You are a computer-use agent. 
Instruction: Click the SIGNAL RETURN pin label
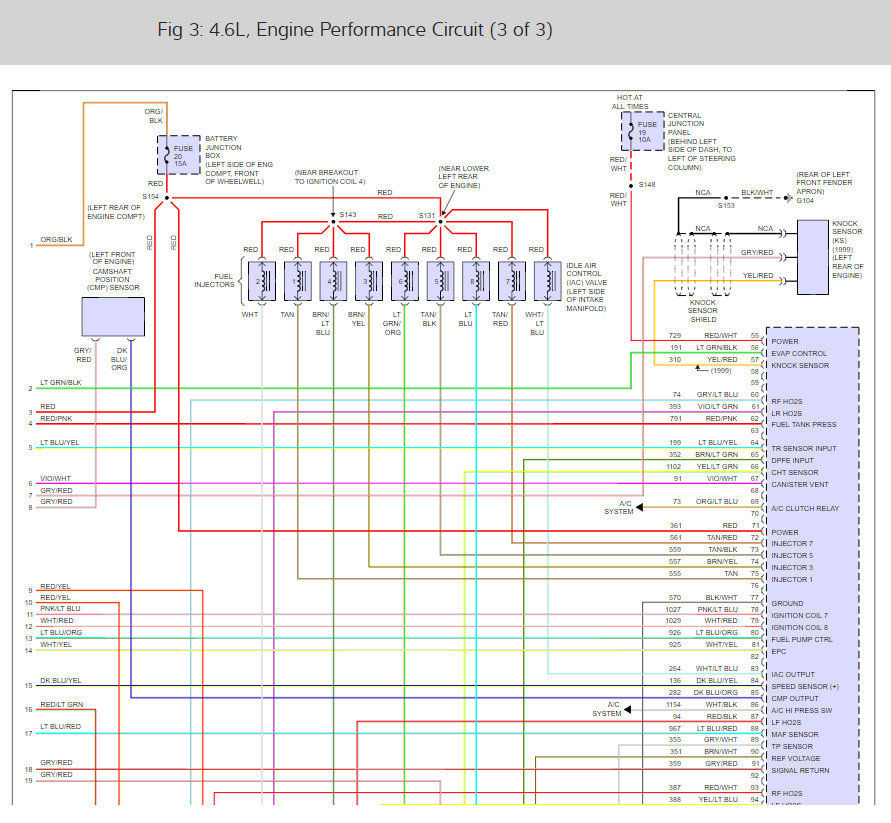(800, 770)
